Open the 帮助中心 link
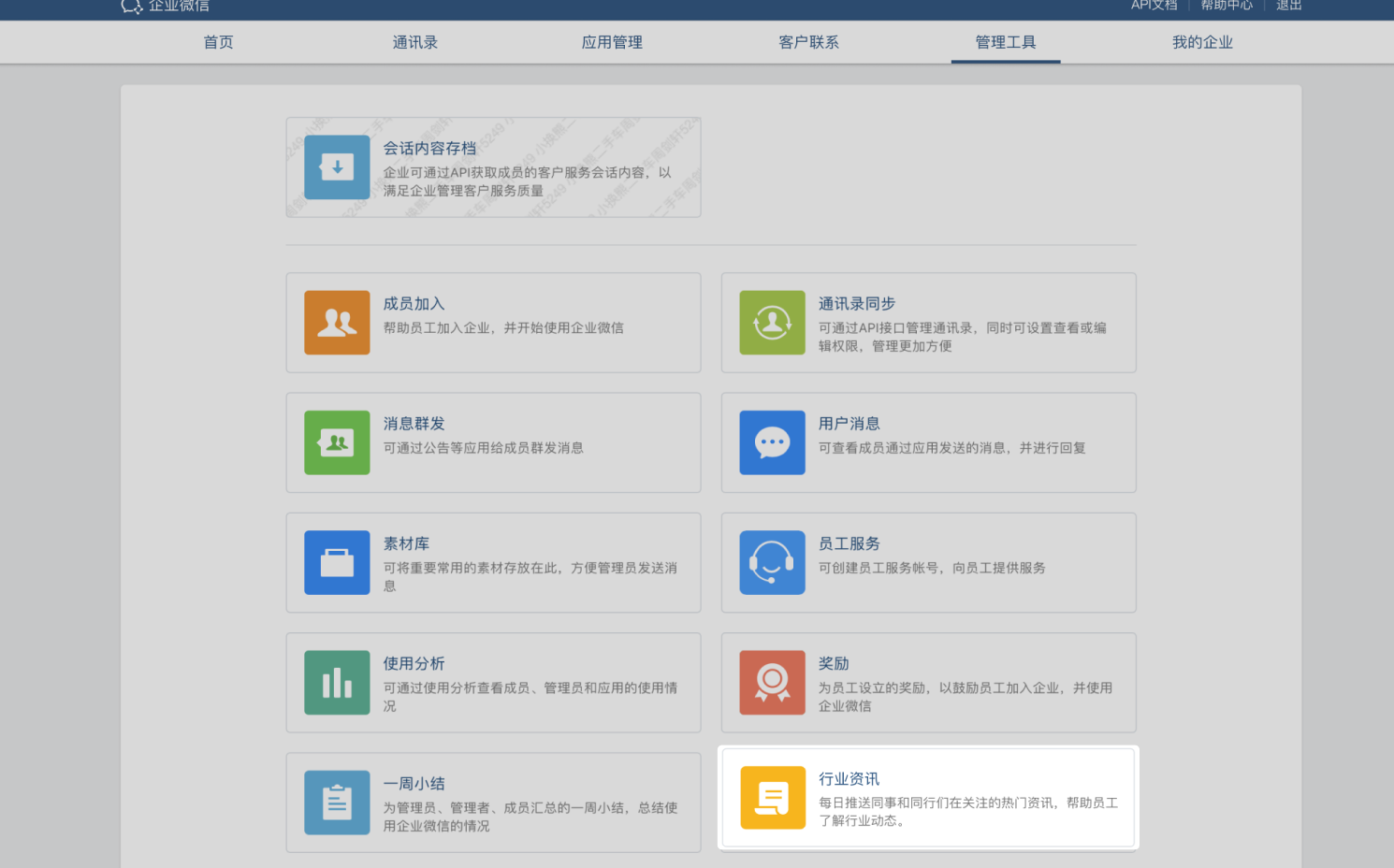1394x868 pixels. coord(1227,5)
